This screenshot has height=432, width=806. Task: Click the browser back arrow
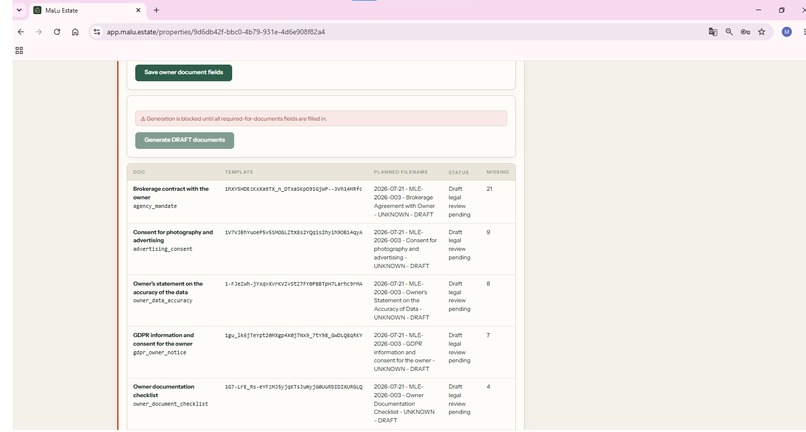pyautogui.click(x=21, y=32)
